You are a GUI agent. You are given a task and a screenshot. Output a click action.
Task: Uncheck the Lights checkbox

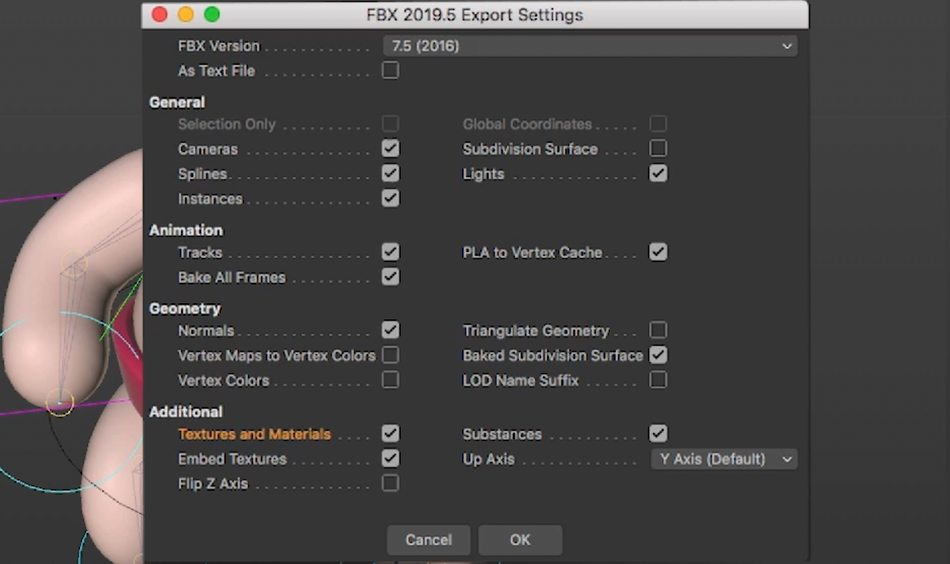point(658,173)
